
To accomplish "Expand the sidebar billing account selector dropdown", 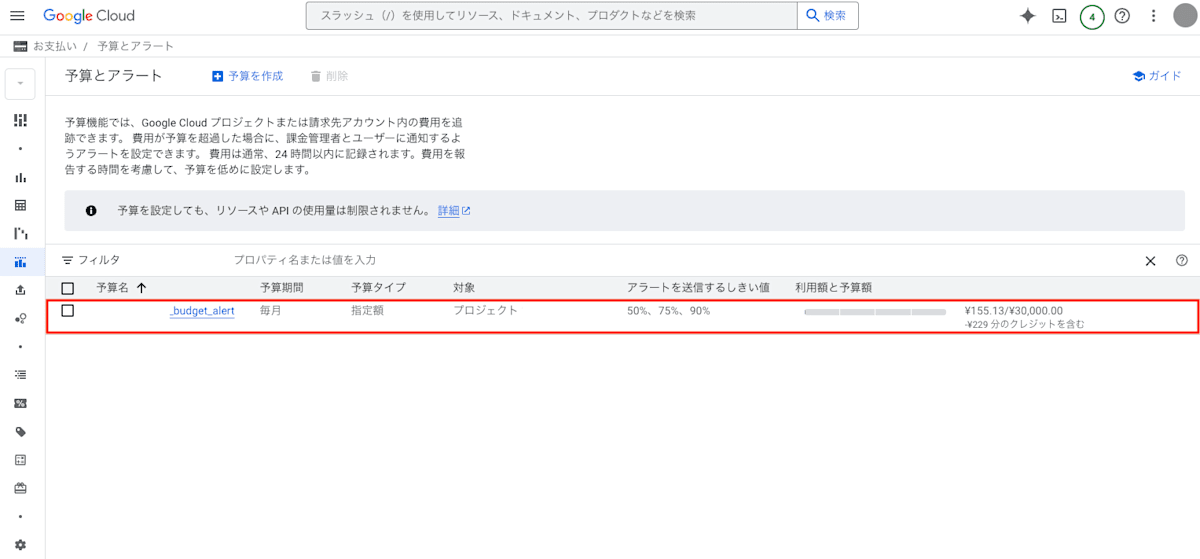I will tap(20, 84).
